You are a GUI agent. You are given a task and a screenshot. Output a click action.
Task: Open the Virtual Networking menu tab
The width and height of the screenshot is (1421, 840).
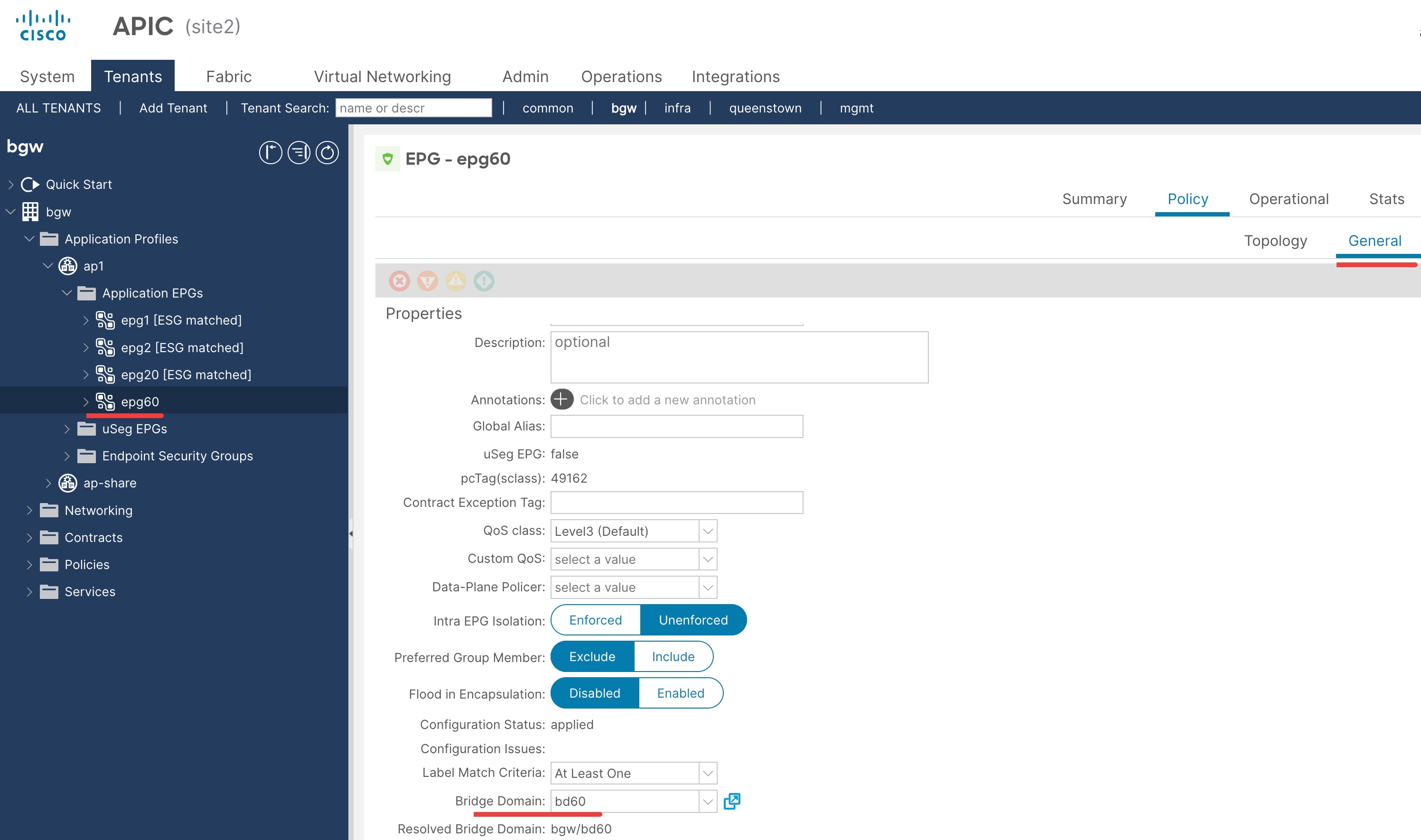tap(383, 76)
